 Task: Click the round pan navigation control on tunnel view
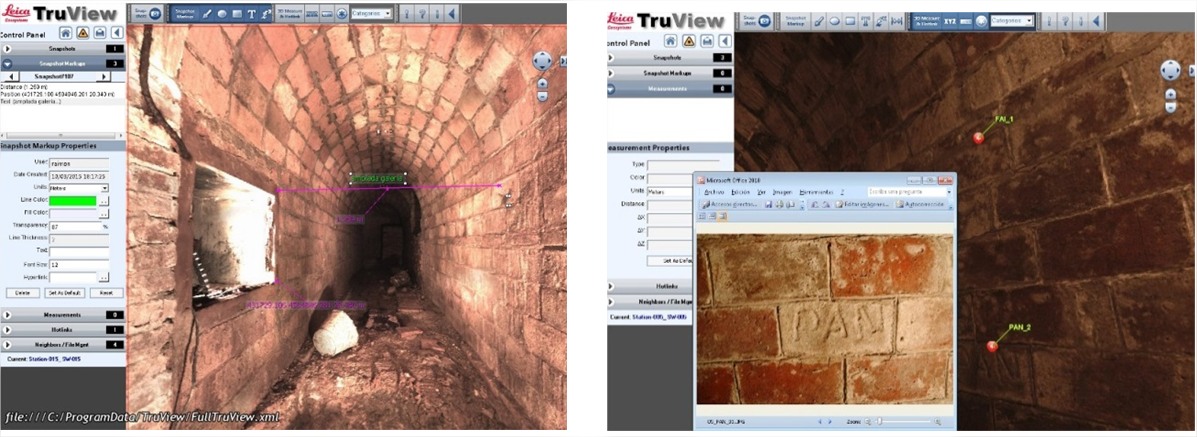[542, 61]
